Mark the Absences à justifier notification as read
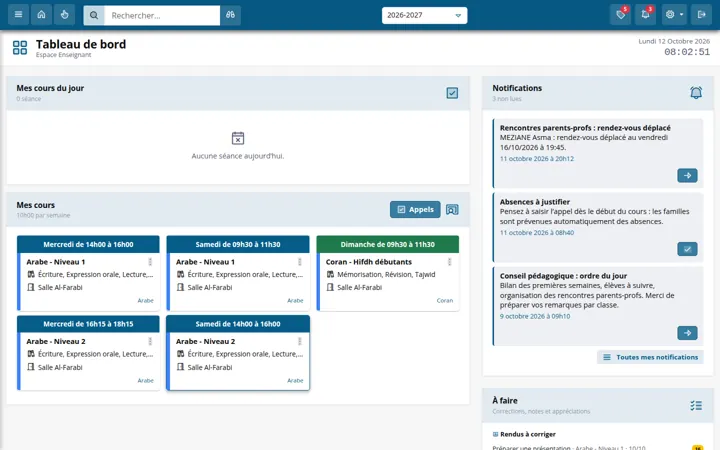720x450 pixels. point(687,249)
